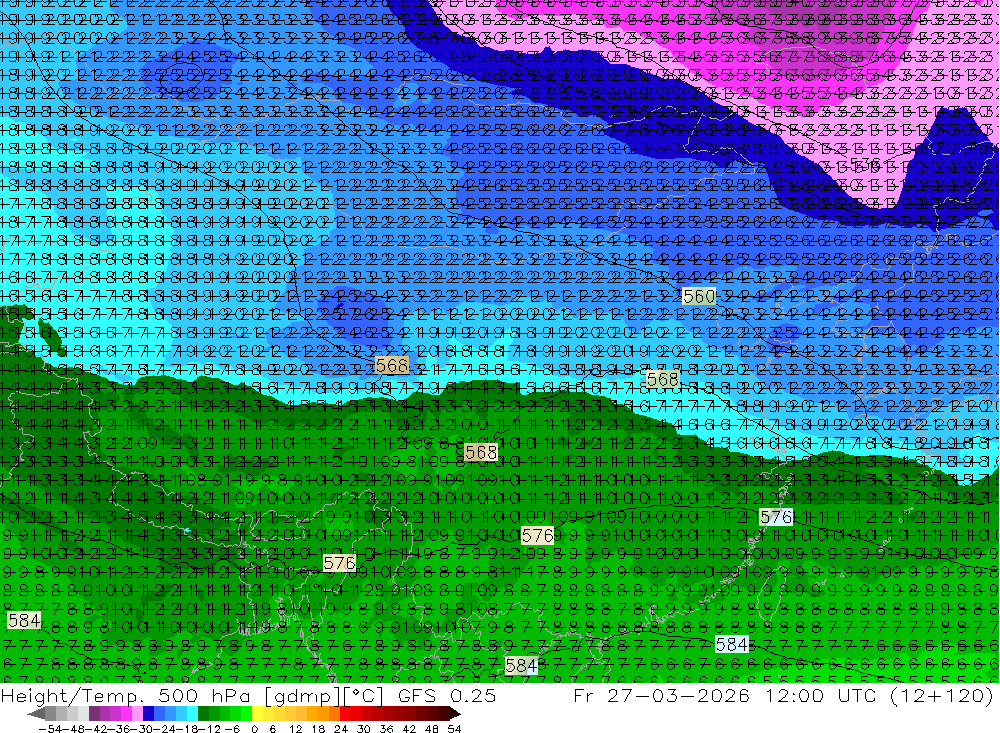The height and width of the screenshot is (733, 1000).
Task: Click the legend value '0'
Action: point(254,729)
